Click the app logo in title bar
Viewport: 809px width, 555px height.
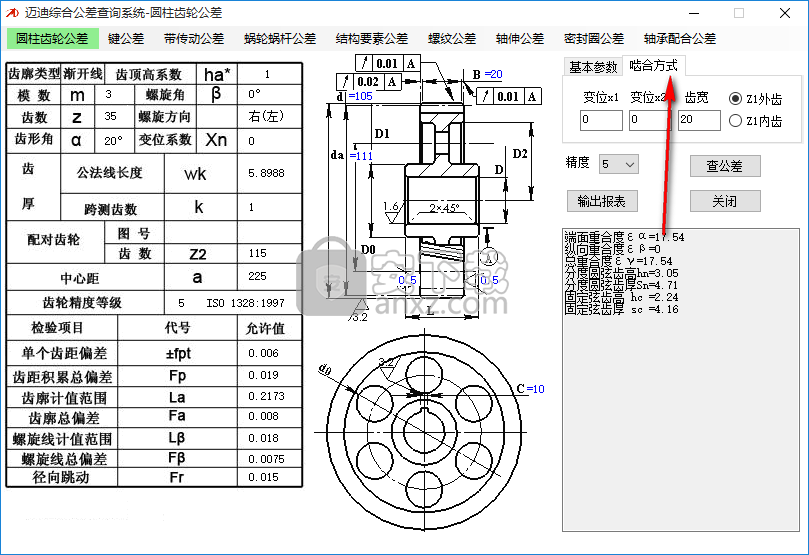click(12, 13)
